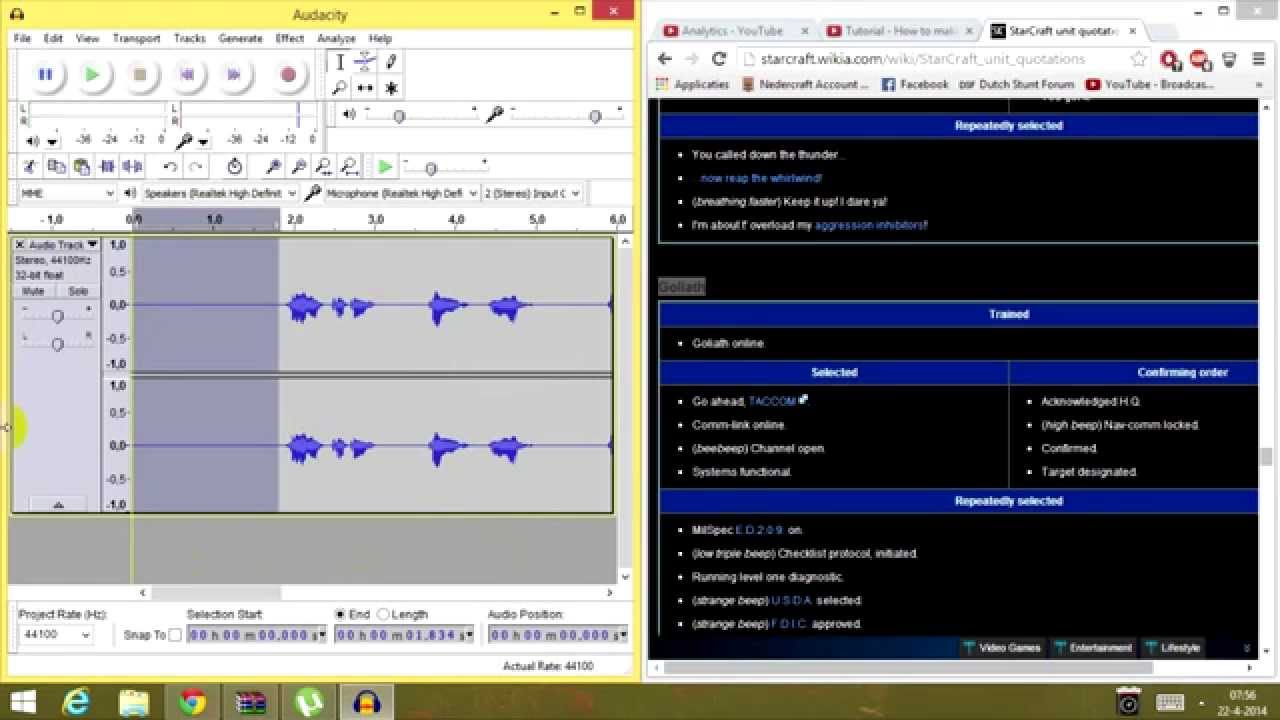Switch to the Analytics - YouTube tab
The height and width of the screenshot is (720, 1280).
(x=733, y=31)
